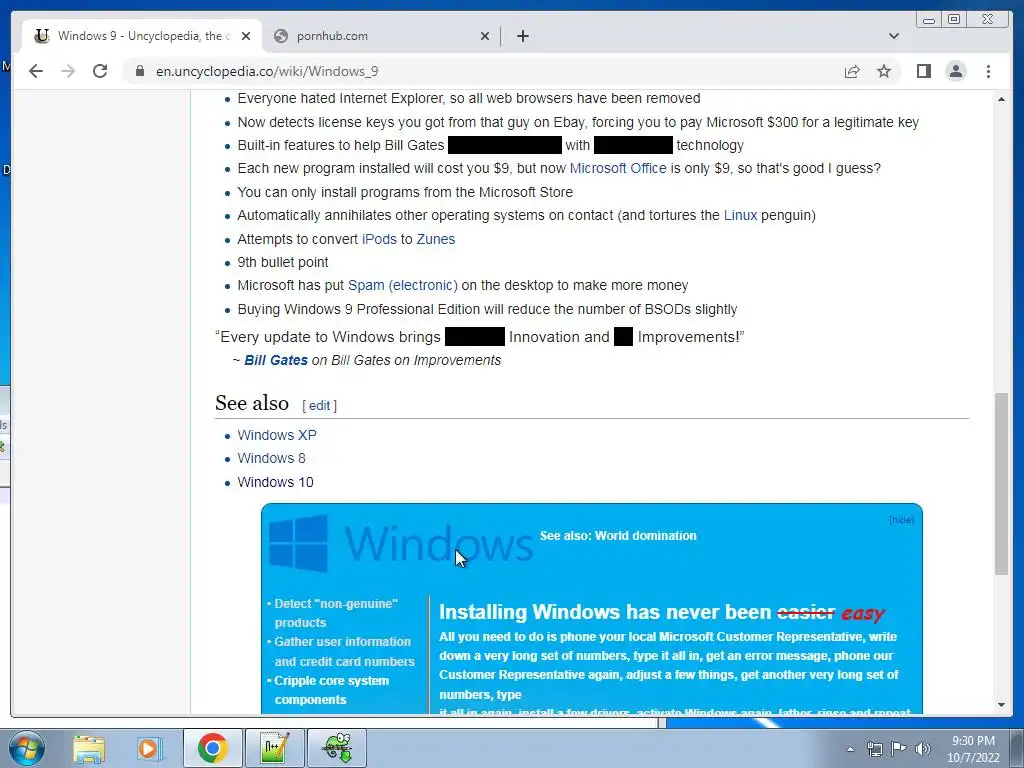Click the '9th bullet point' text

tap(283, 263)
